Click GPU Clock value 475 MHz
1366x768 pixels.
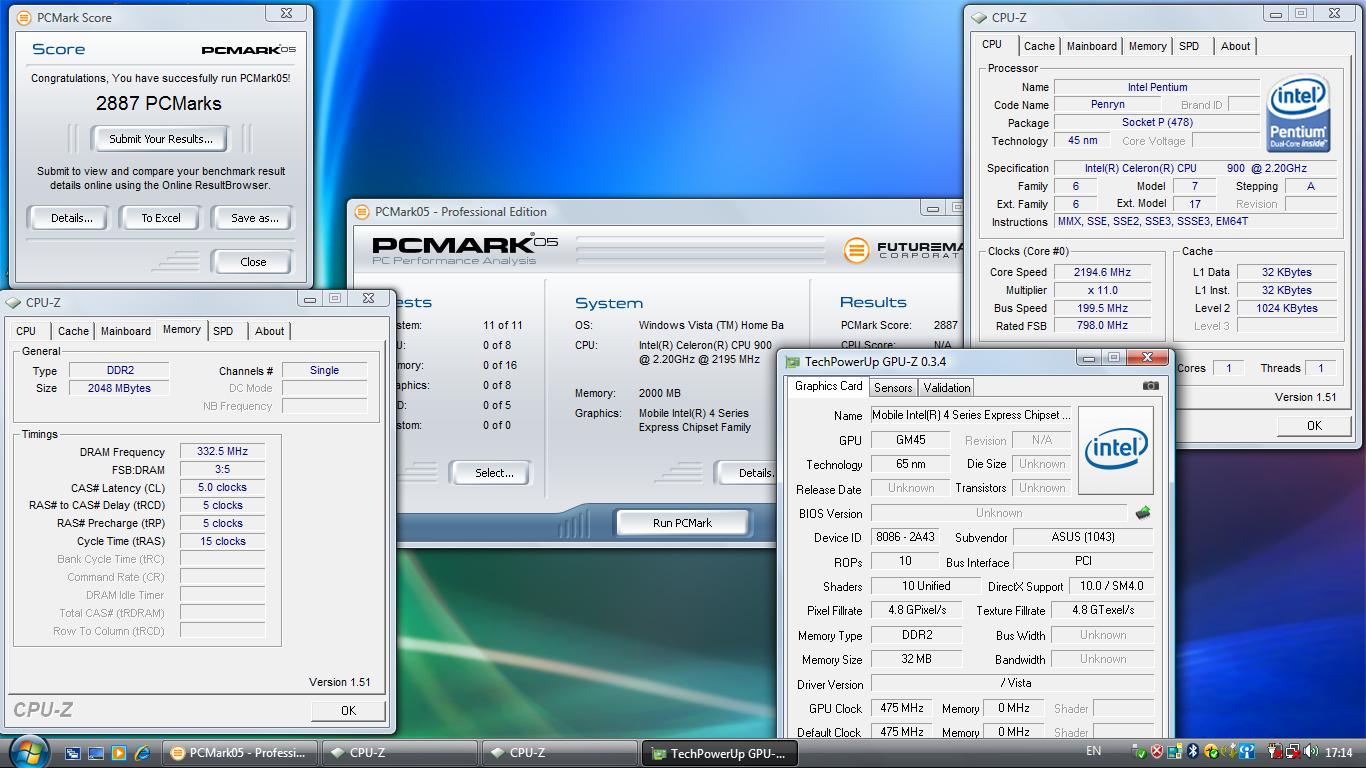coord(902,708)
